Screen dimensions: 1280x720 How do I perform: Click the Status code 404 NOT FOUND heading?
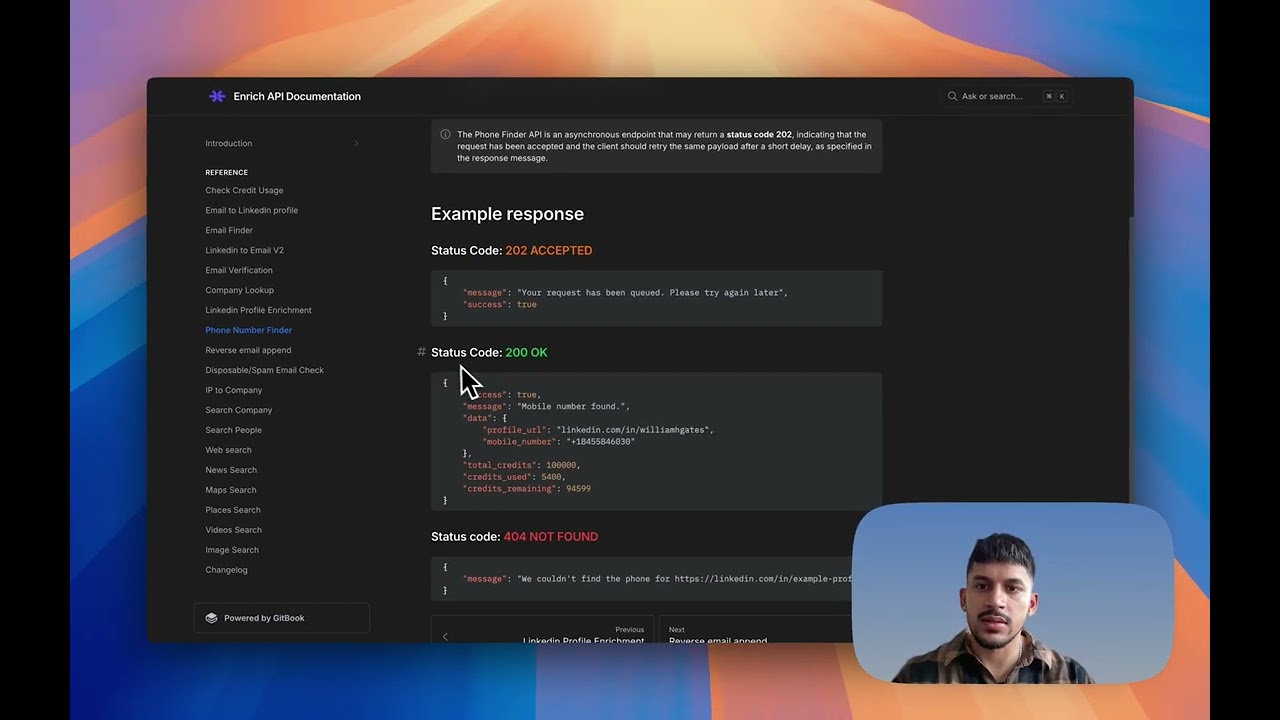tap(515, 536)
